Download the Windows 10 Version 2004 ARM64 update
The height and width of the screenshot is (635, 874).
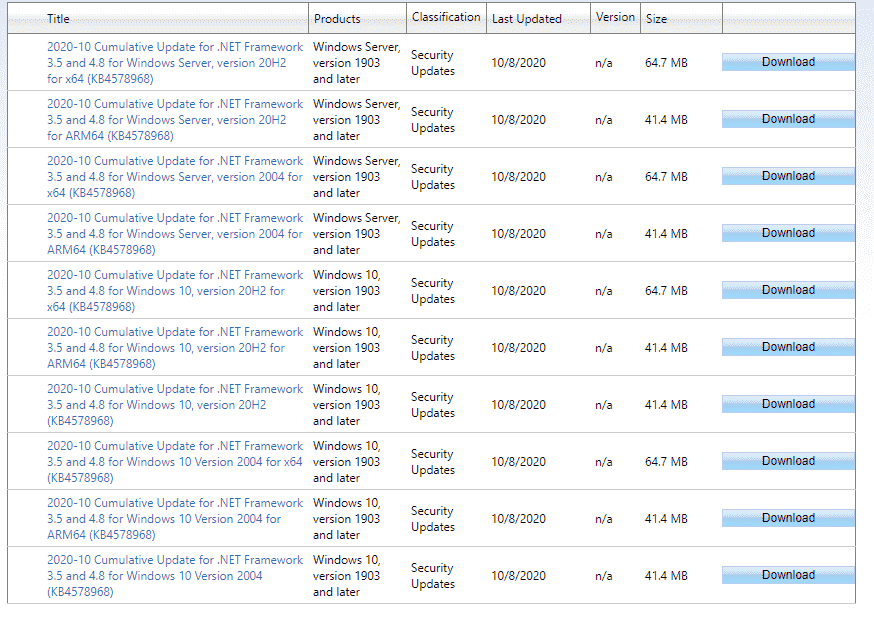point(787,518)
